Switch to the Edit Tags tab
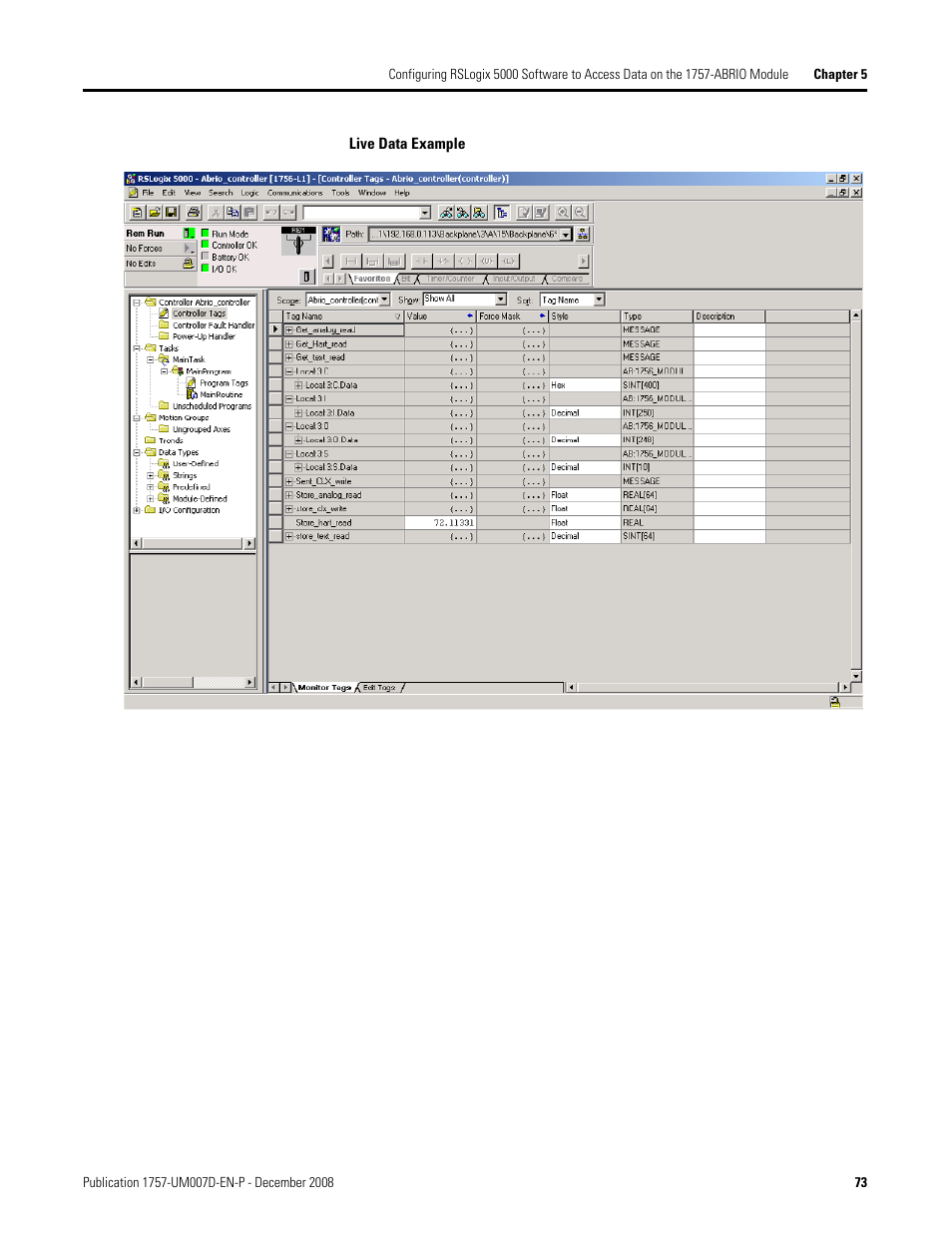952x1233 pixels. click(x=379, y=688)
